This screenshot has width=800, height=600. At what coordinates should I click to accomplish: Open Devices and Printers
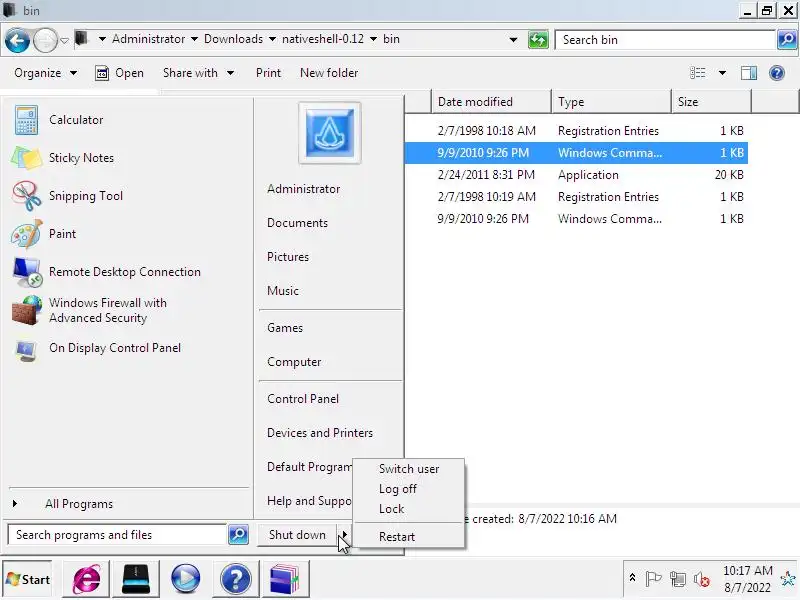pyautogui.click(x=319, y=433)
